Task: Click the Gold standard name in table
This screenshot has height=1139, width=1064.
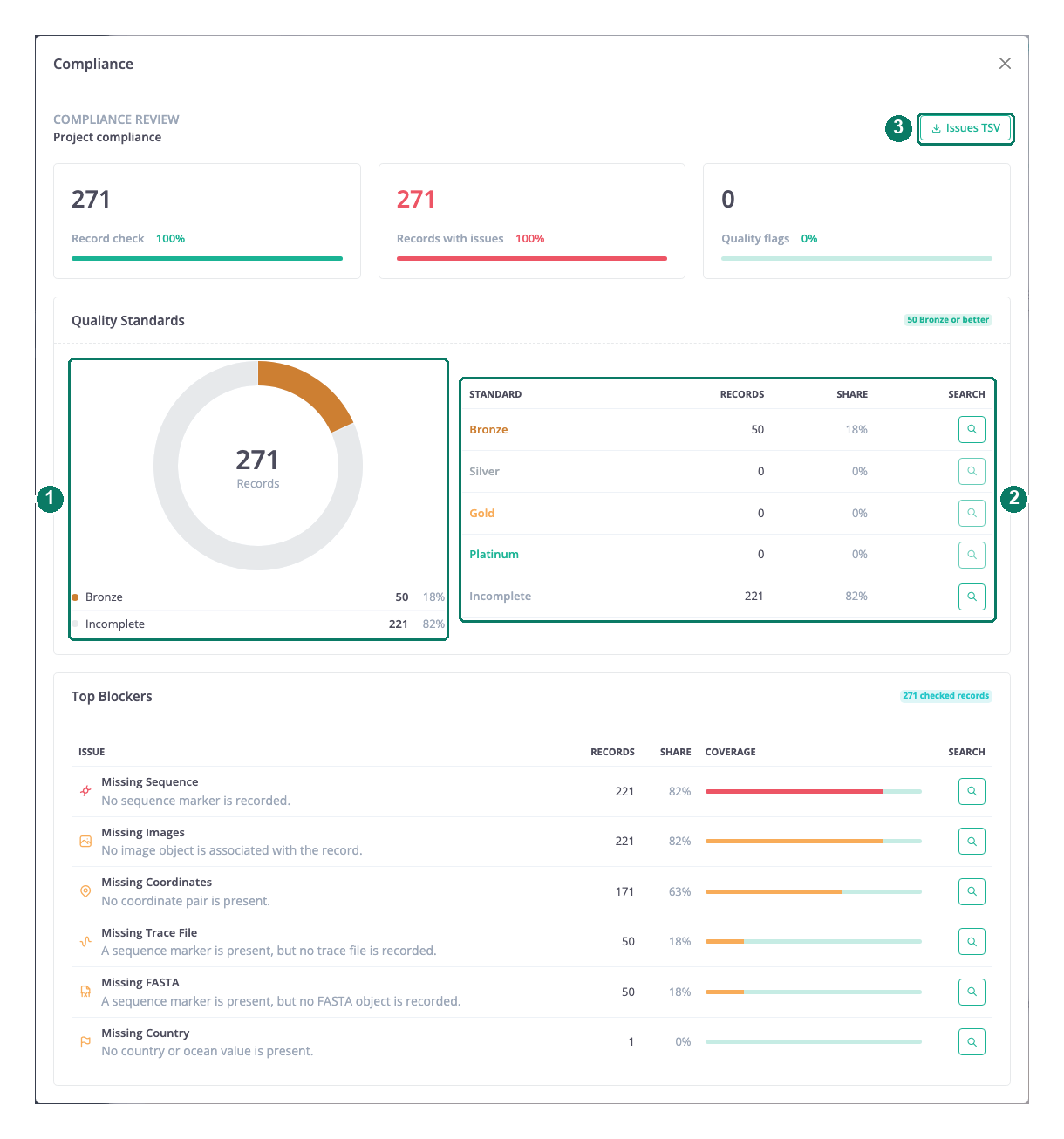Action: click(481, 513)
